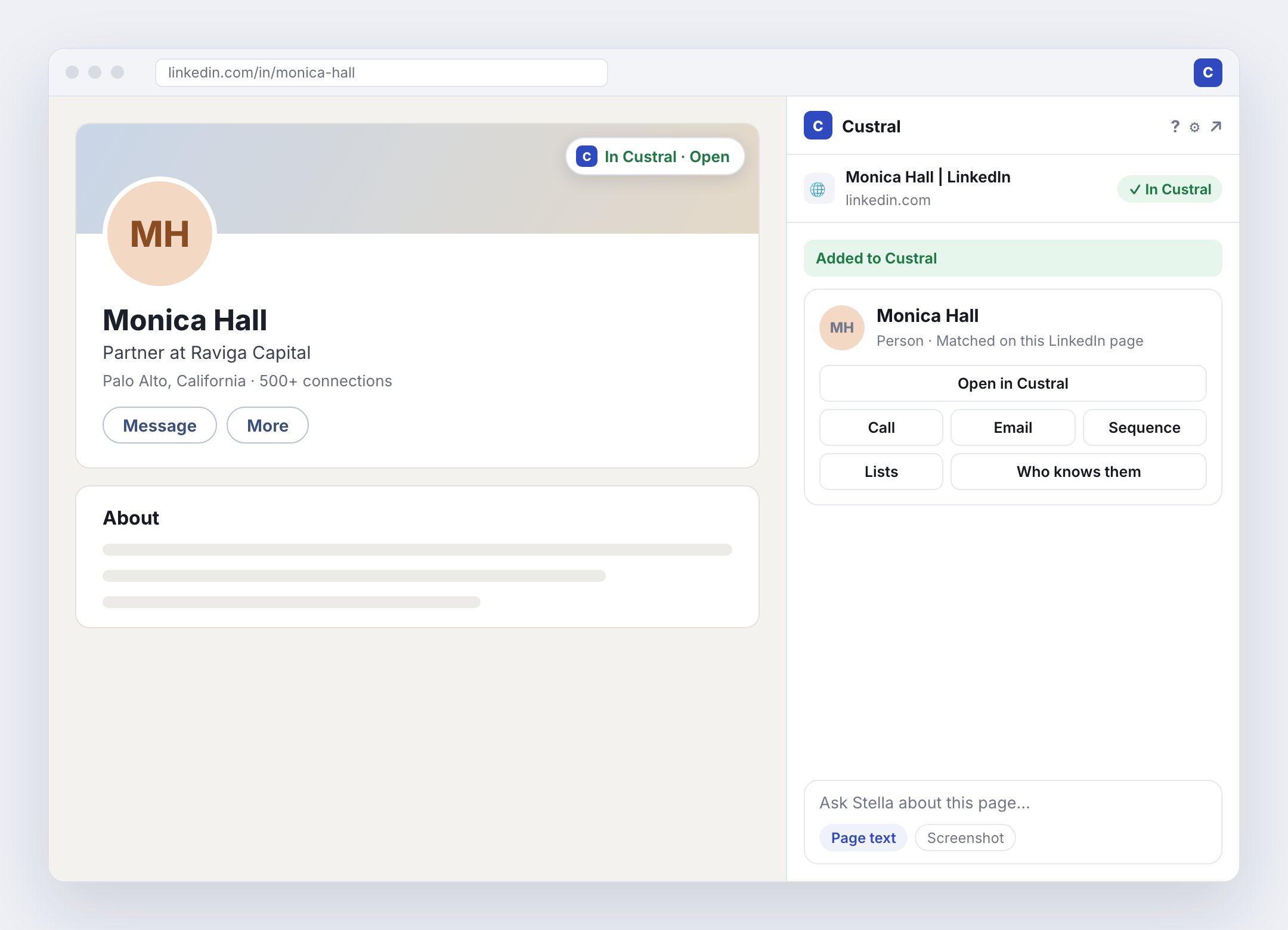Click the 500+ connections text
1288x930 pixels.
tap(326, 381)
